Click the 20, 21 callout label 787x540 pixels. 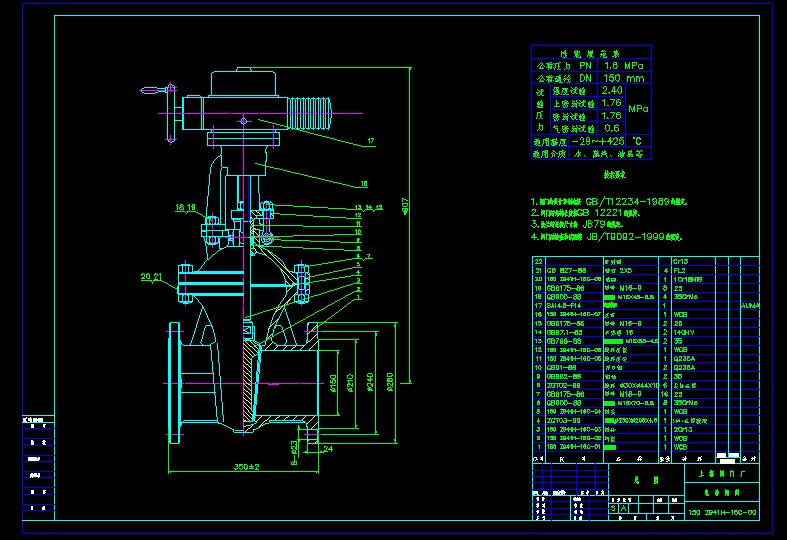click(152, 276)
